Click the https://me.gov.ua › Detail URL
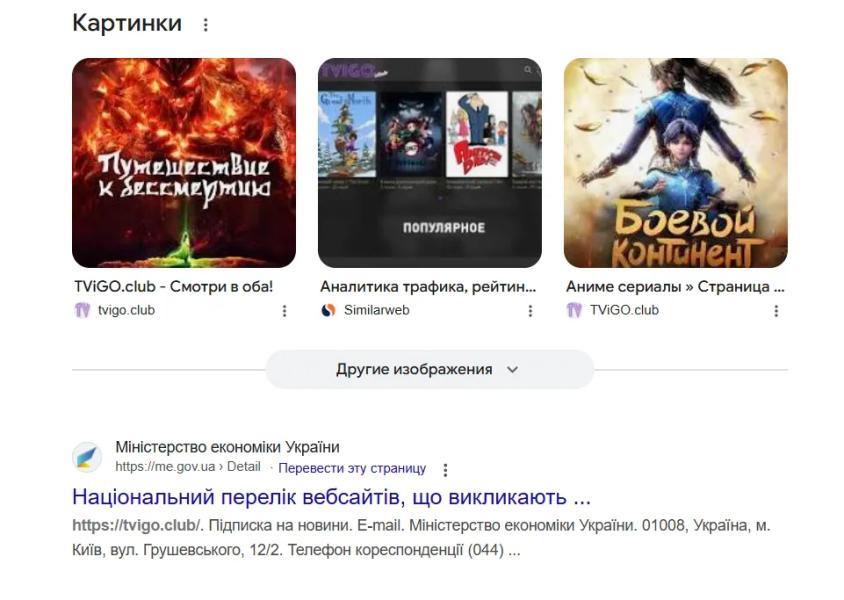Screen dimensions: 844x600 188,467
